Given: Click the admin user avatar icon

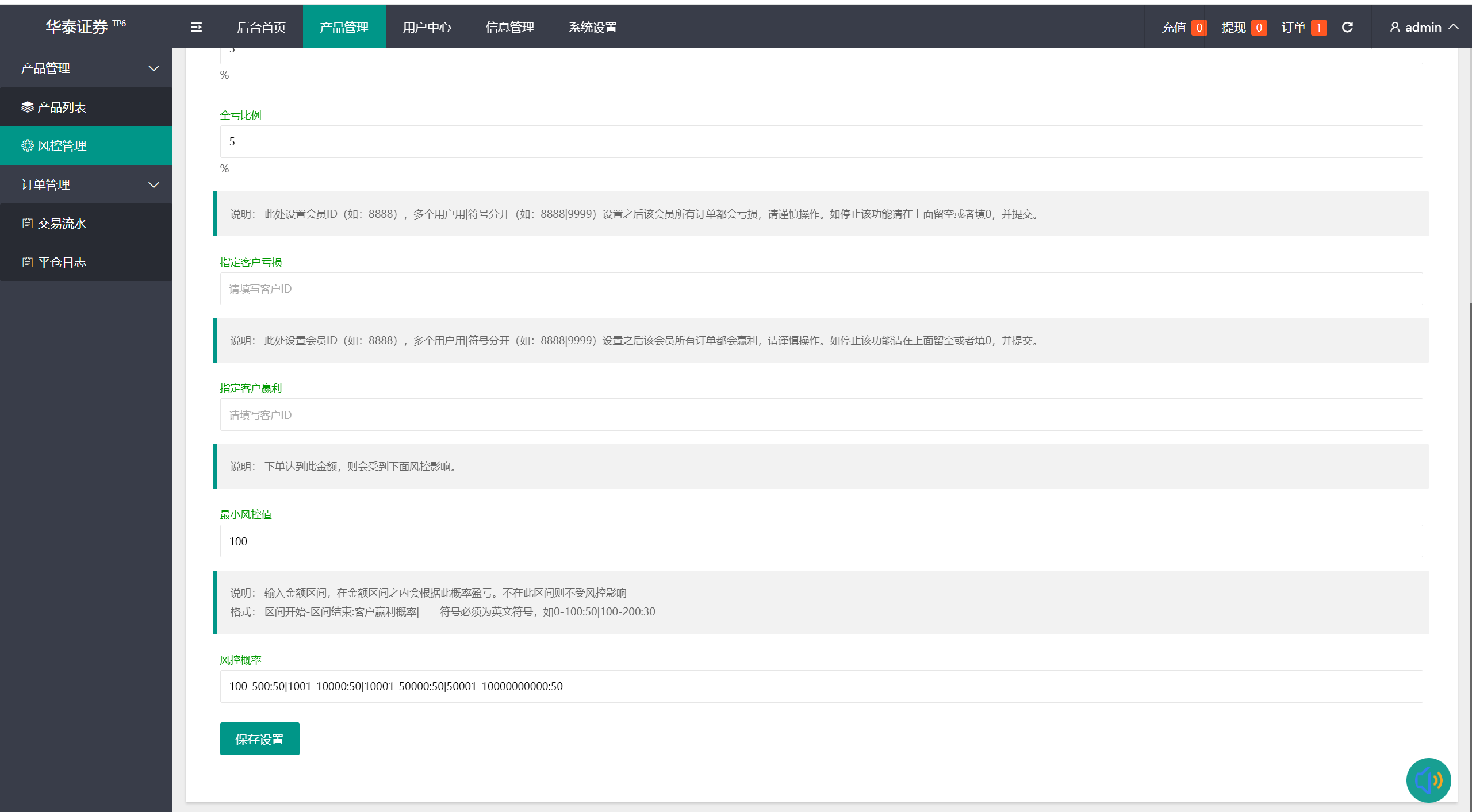Looking at the screenshot, I should point(1395,27).
